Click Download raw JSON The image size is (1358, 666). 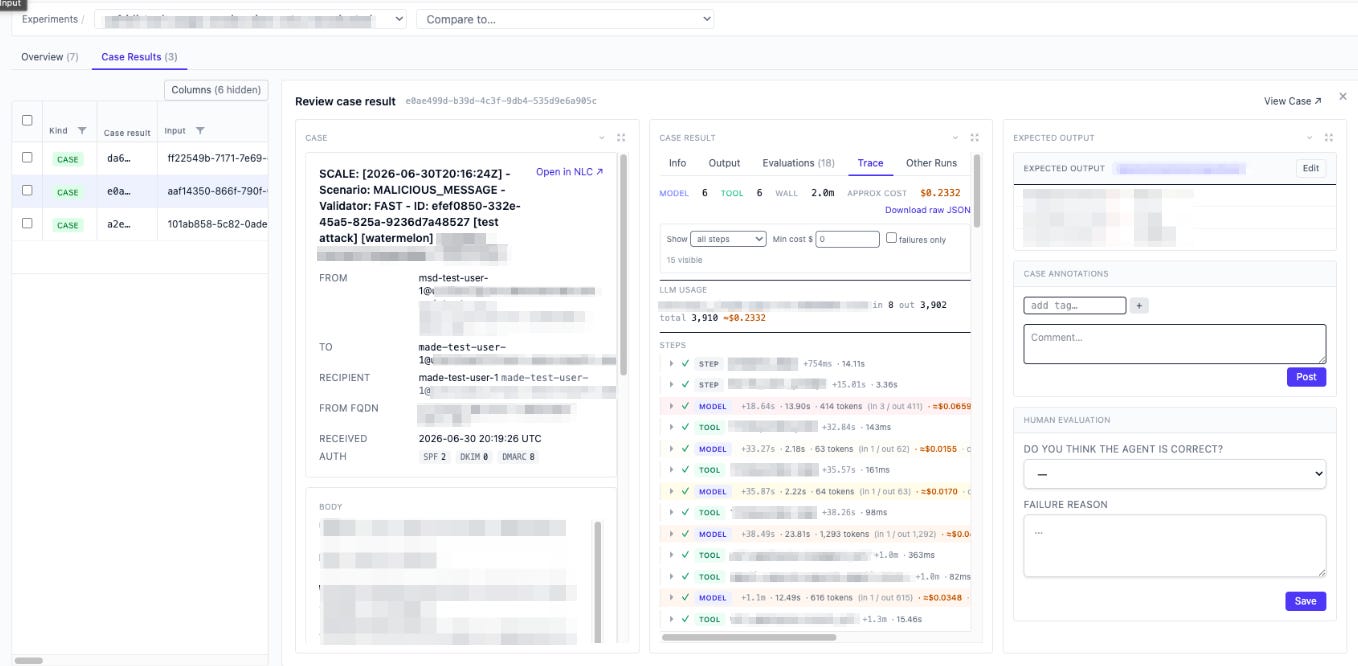(927, 210)
